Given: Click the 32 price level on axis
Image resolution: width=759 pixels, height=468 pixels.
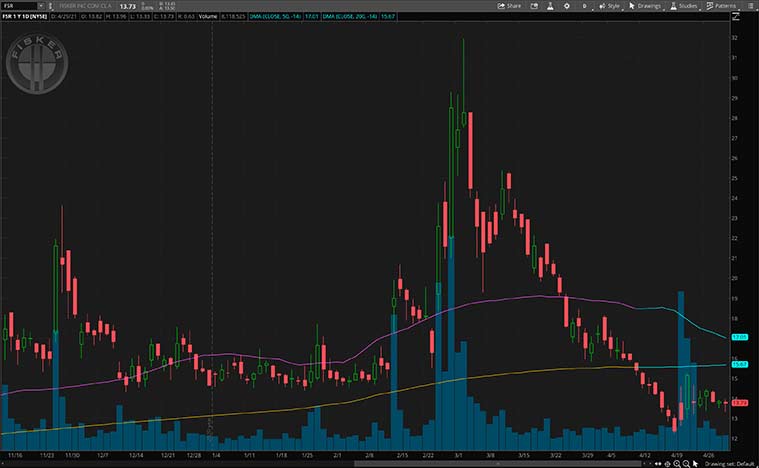Looking at the screenshot, I should (735, 38).
